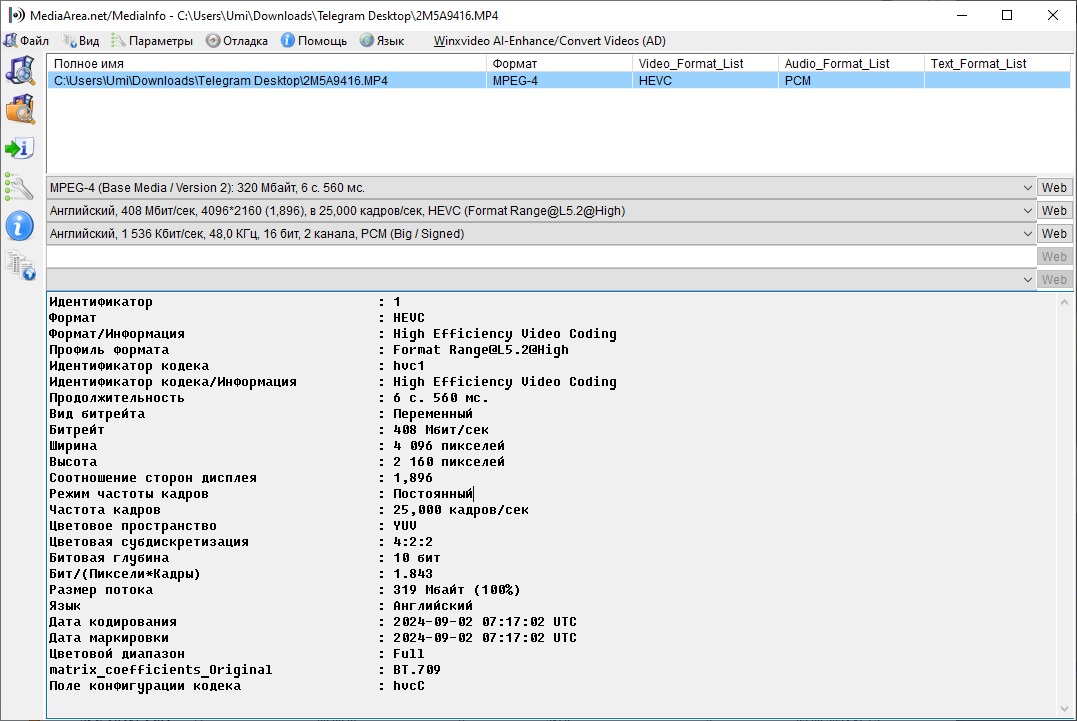The image size is (1077, 721).
Task: Expand the MPEG-4 general stream dropdown
Action: [x=1027, y=187]
